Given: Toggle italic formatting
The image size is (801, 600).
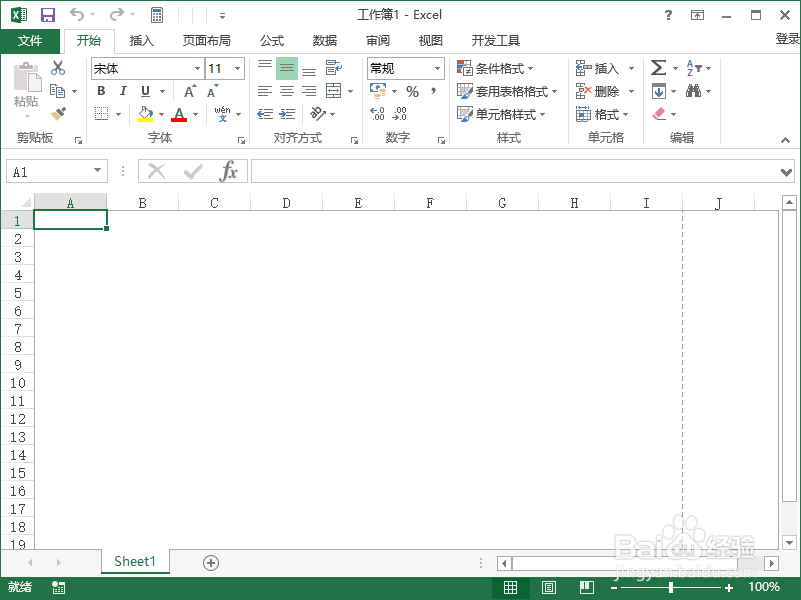Looking at the screenshot, I should coord(123,91).
